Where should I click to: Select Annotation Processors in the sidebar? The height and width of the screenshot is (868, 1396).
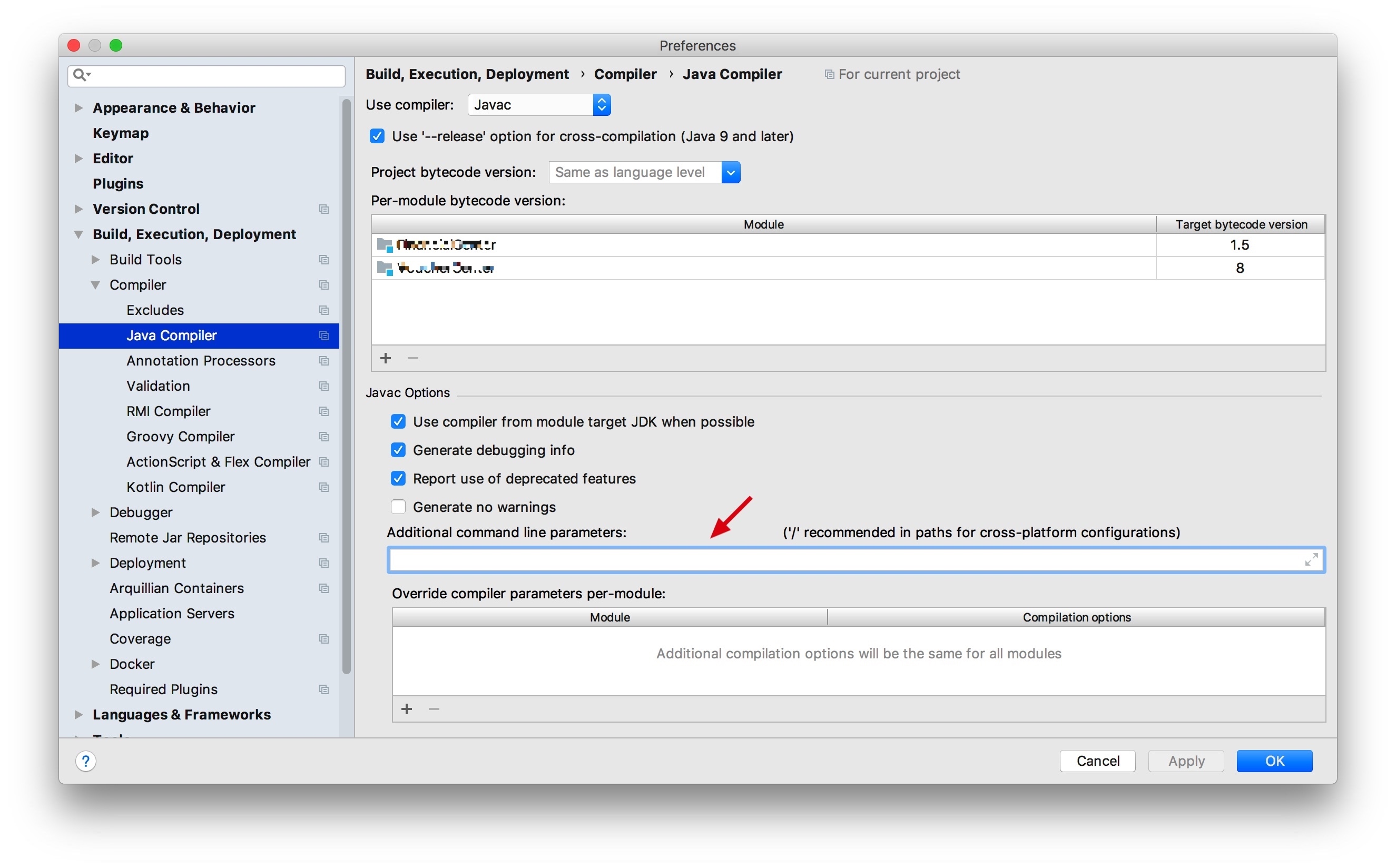point(200,360)
